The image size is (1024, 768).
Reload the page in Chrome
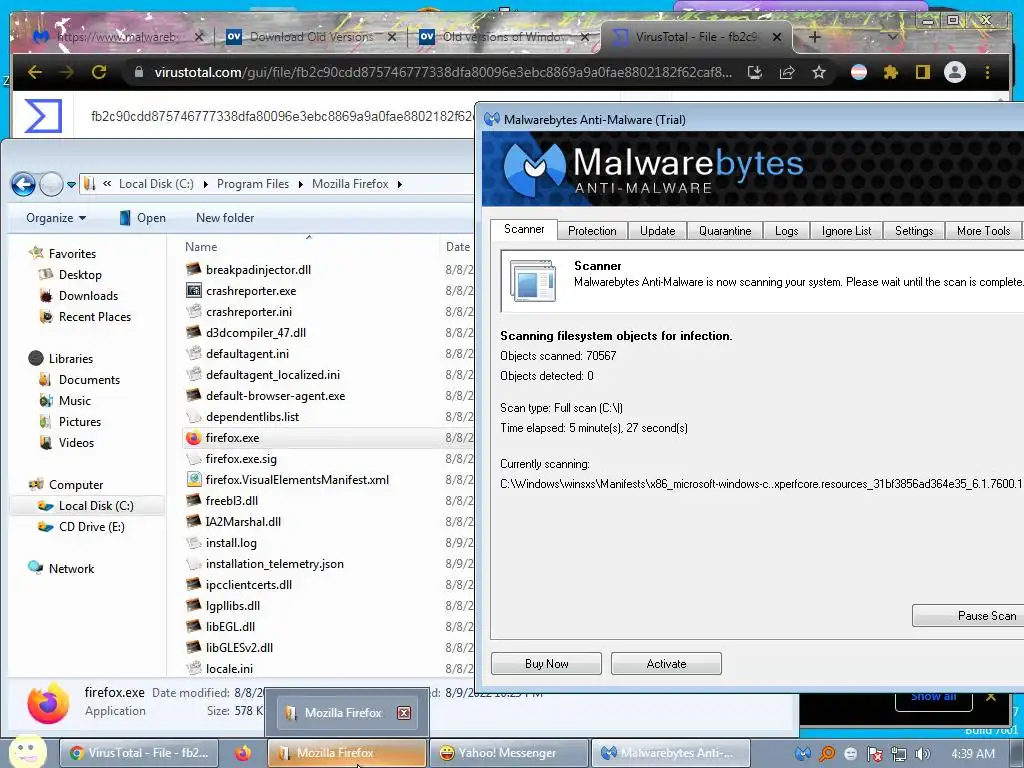click(x=99, y=72)
